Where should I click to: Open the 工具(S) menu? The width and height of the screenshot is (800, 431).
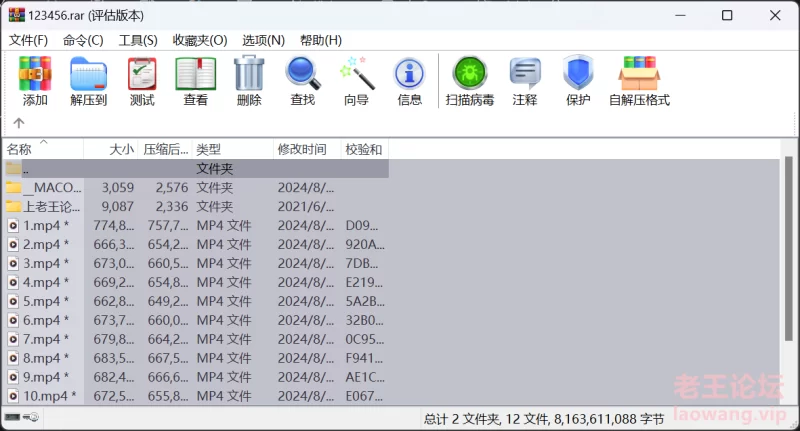pyautogui.click(x=138, y=40)
